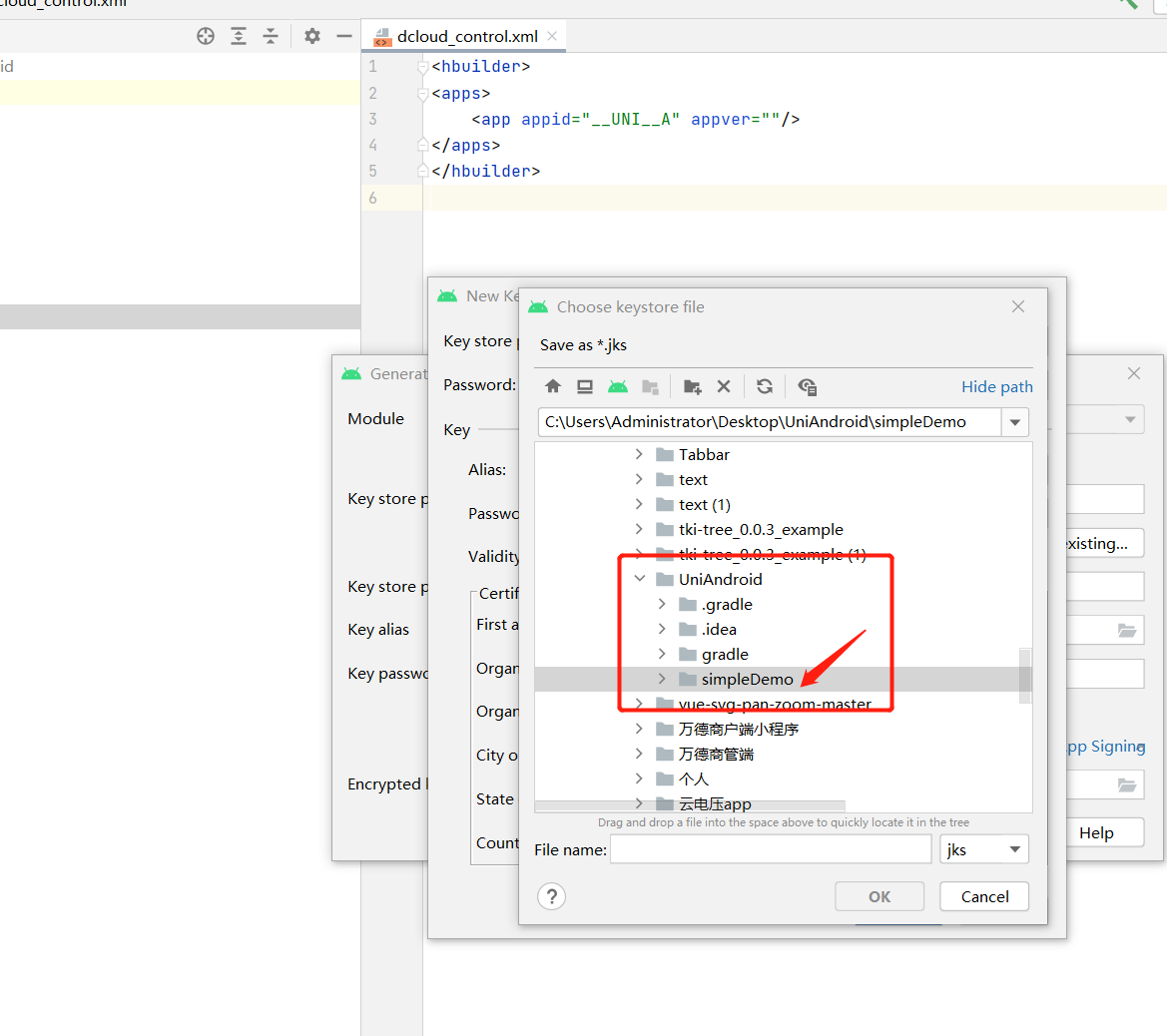This screenshot has height=1036, width=1167.
Task: Expand the text (1) folder
Action: (639, 505)
